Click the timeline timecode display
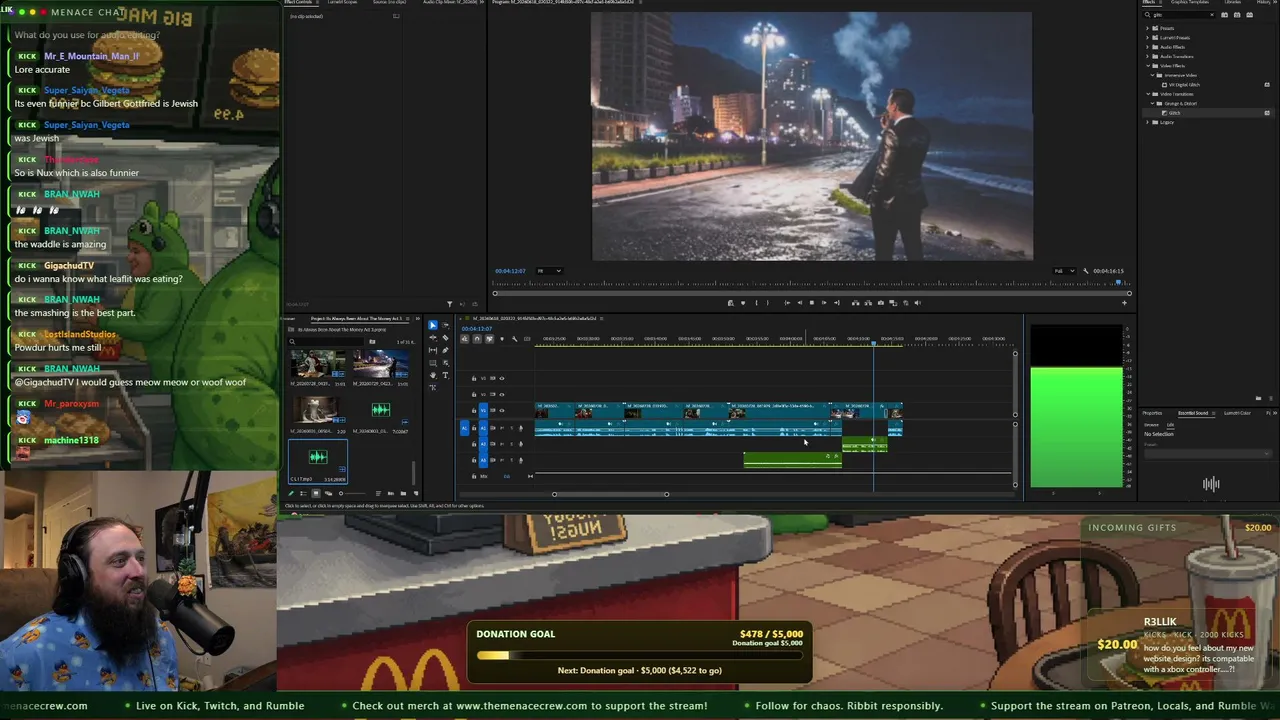 coord(476,328)
